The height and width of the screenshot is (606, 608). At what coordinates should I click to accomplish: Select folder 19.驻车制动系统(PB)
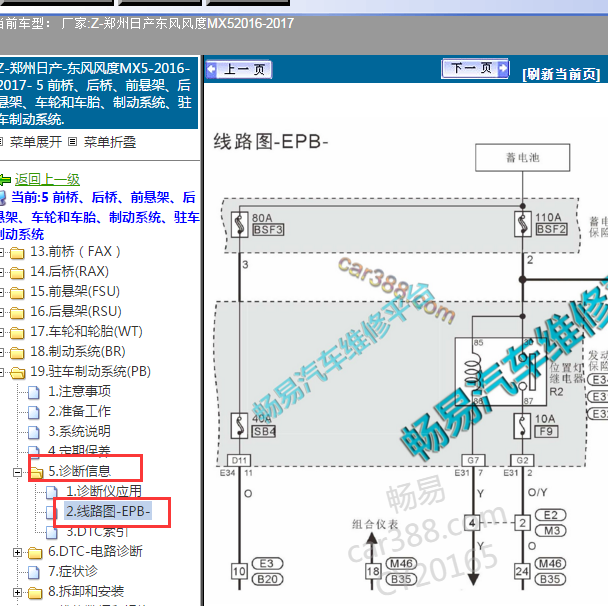90,372
